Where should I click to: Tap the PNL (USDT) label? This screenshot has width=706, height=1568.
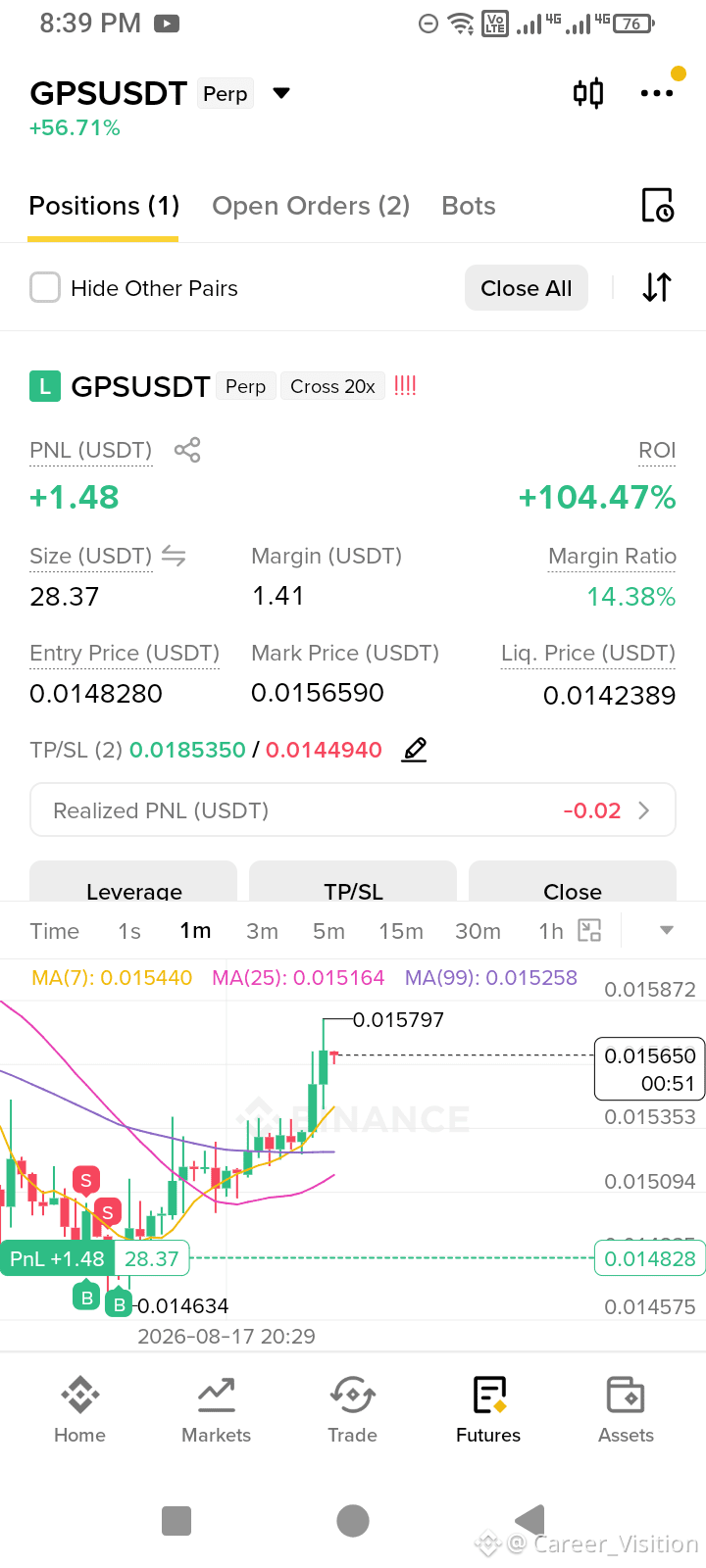coord(90,450)
